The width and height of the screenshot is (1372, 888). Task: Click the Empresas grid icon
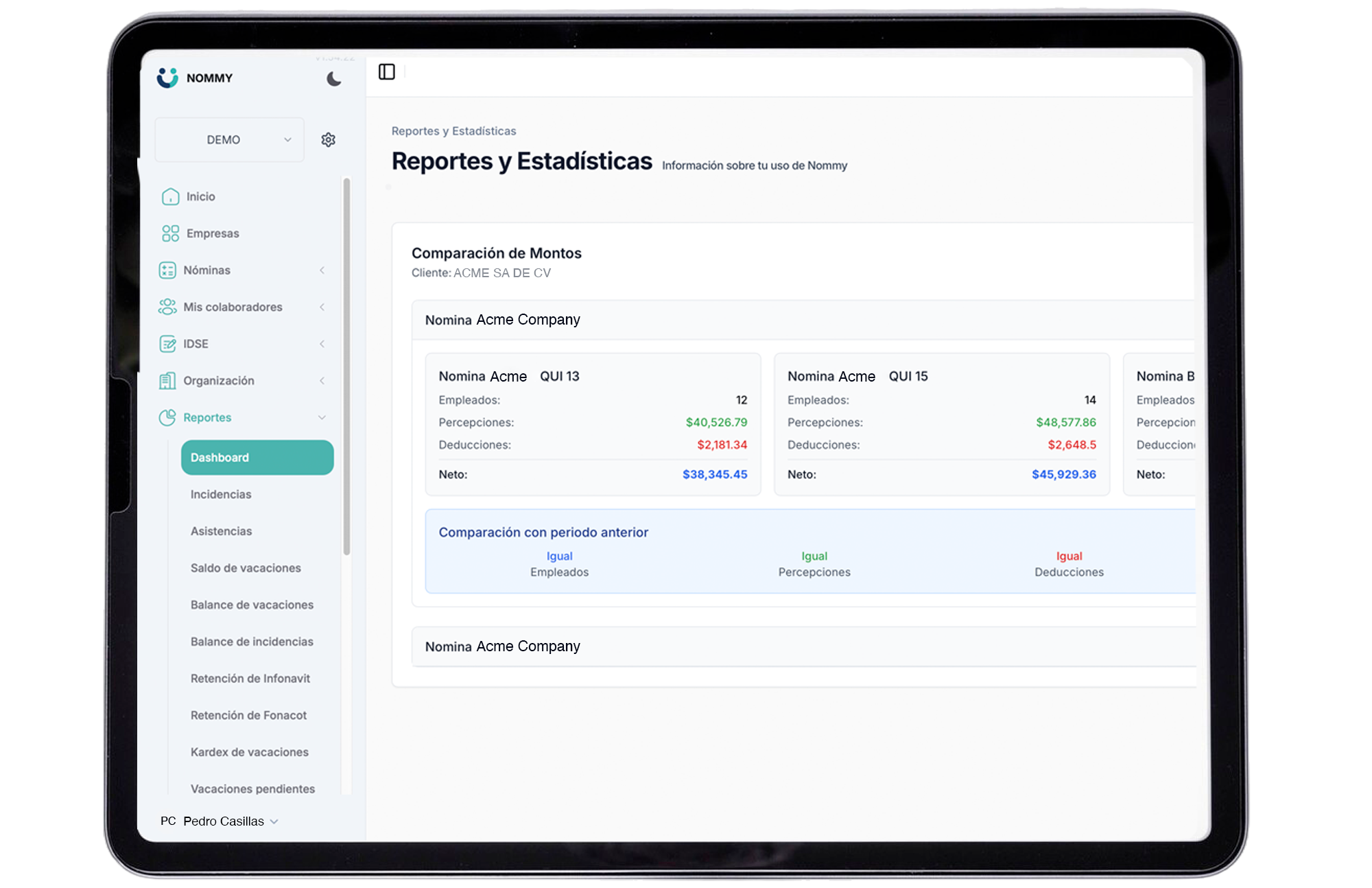coord(170,233)
